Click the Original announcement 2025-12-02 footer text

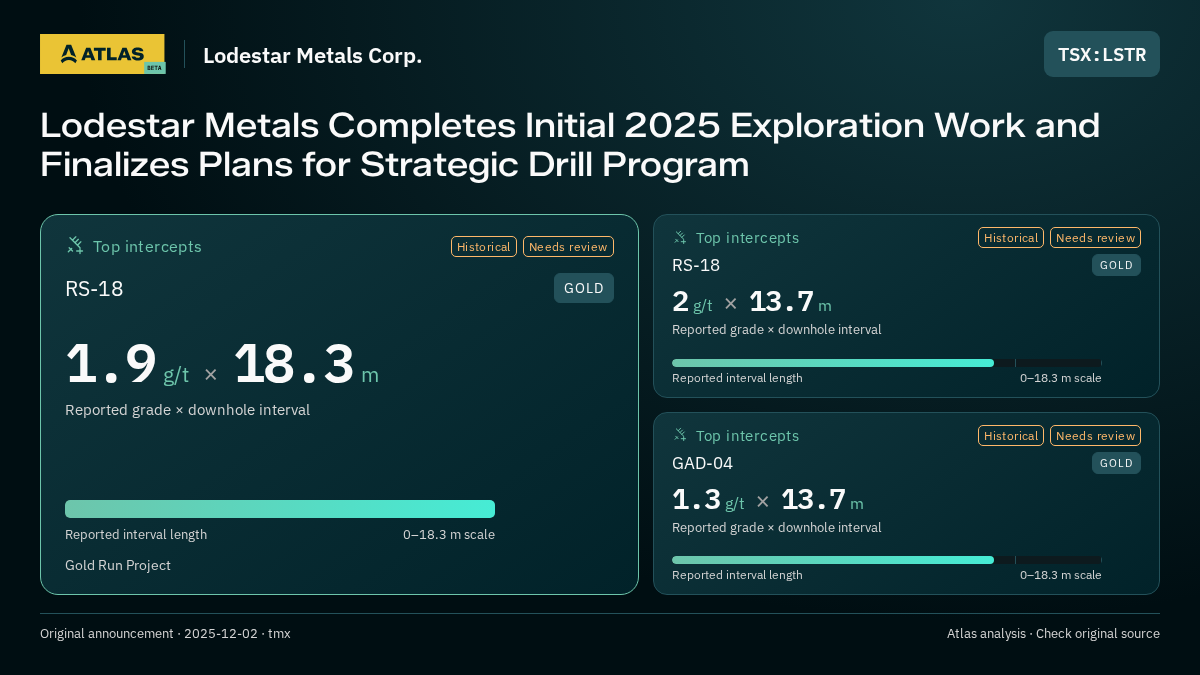[x=165, y=634]
